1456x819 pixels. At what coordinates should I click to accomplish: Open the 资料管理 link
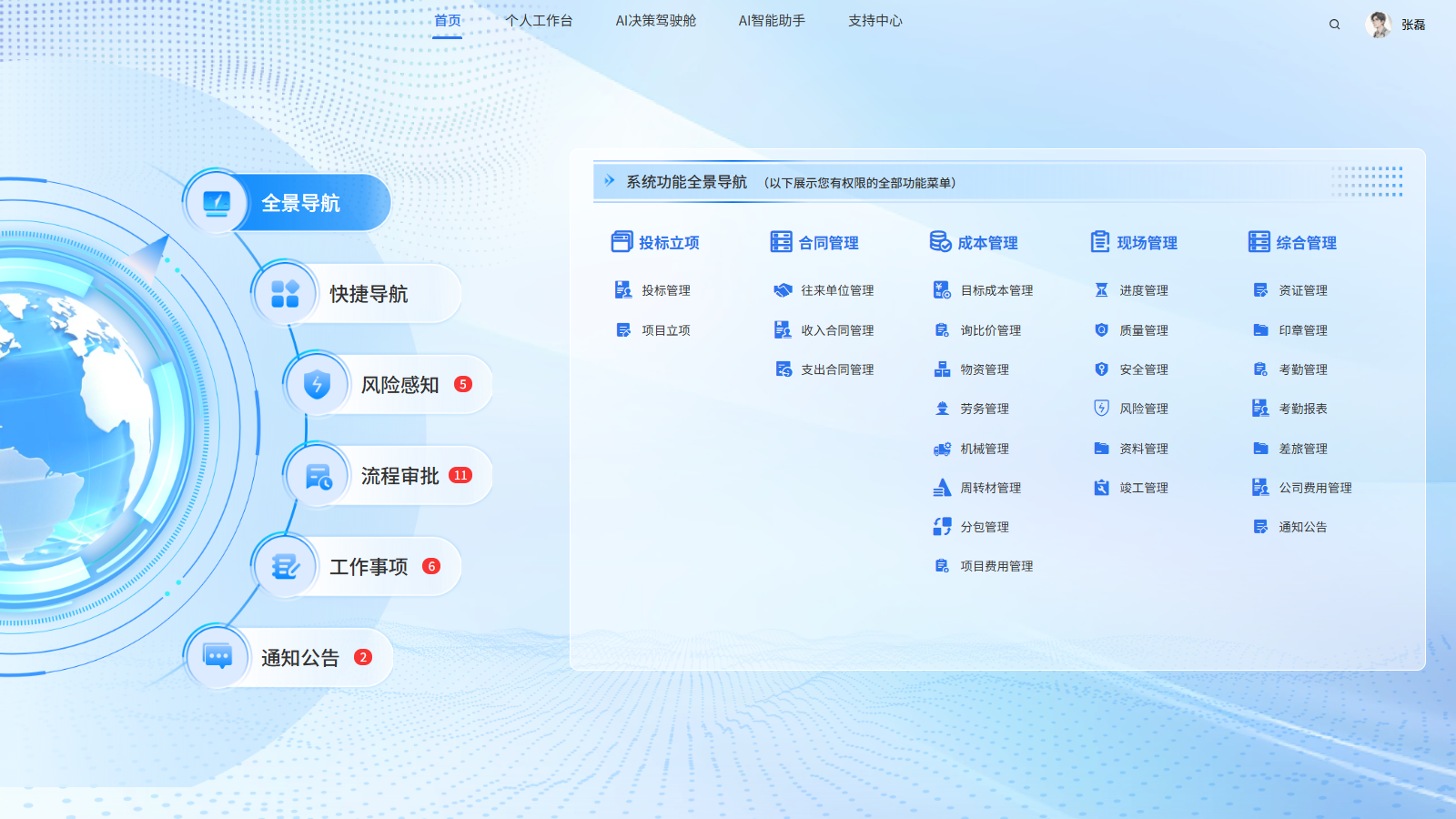1144,449
